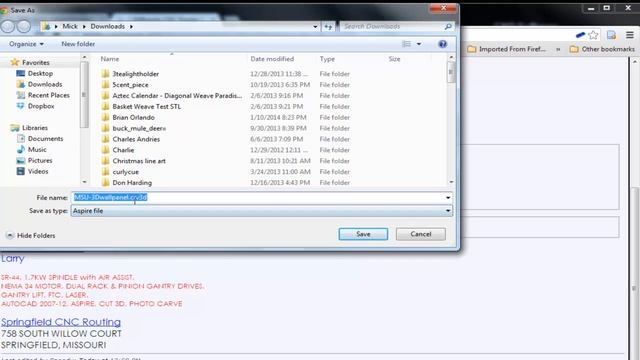The image size is (640, 360).
Task: Open Dropbox in the navigation pane
Action: pyautogui.click(x=41, y=106)
